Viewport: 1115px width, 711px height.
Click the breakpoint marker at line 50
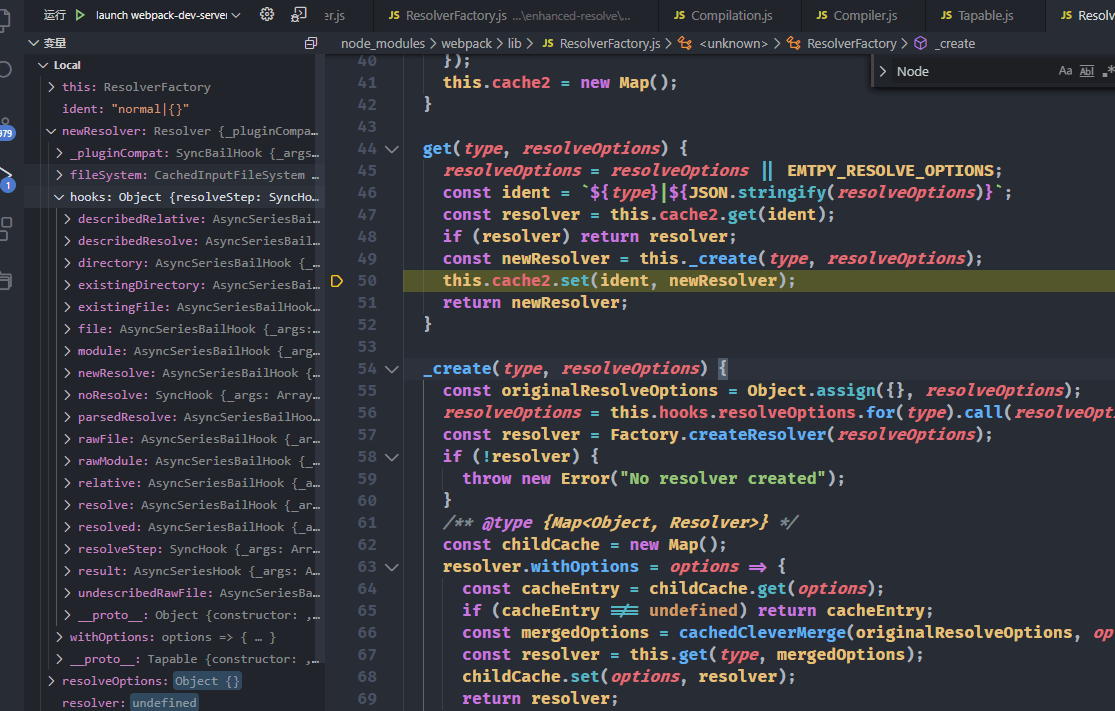[x=337, y=281]
